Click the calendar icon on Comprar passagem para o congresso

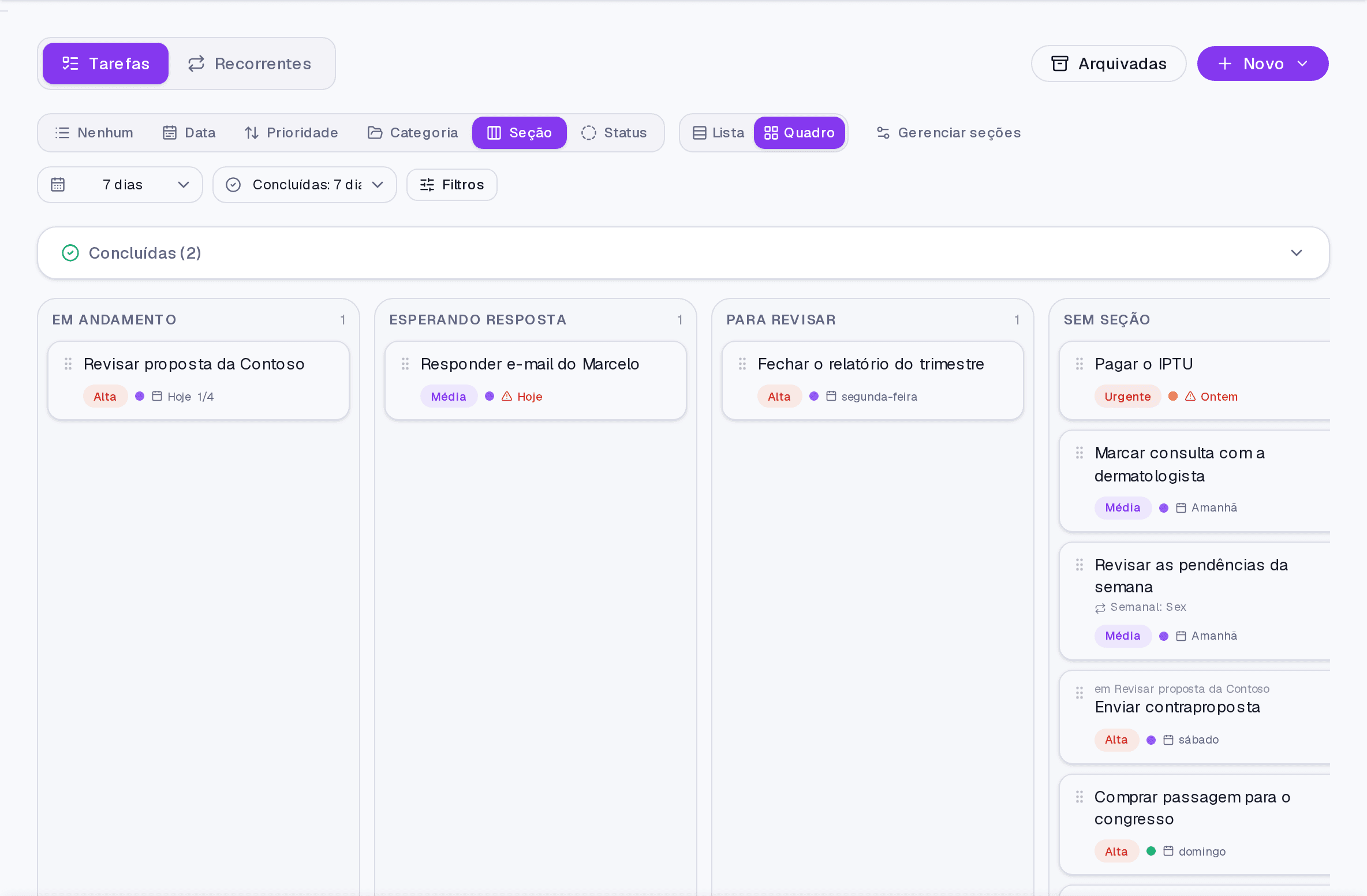[x=1168, y=851]
